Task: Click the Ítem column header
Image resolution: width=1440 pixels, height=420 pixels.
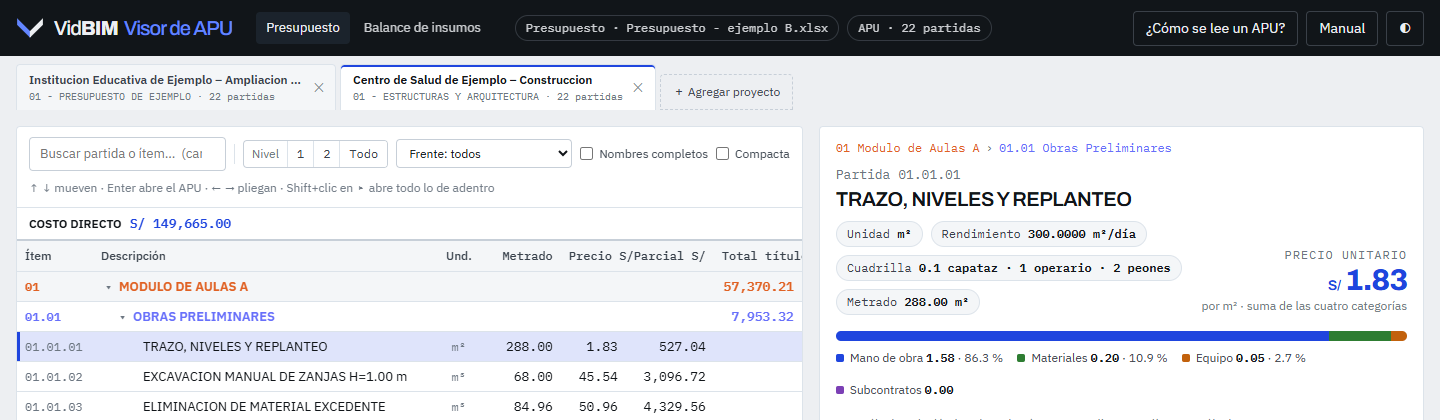Action: coord(38,256)
